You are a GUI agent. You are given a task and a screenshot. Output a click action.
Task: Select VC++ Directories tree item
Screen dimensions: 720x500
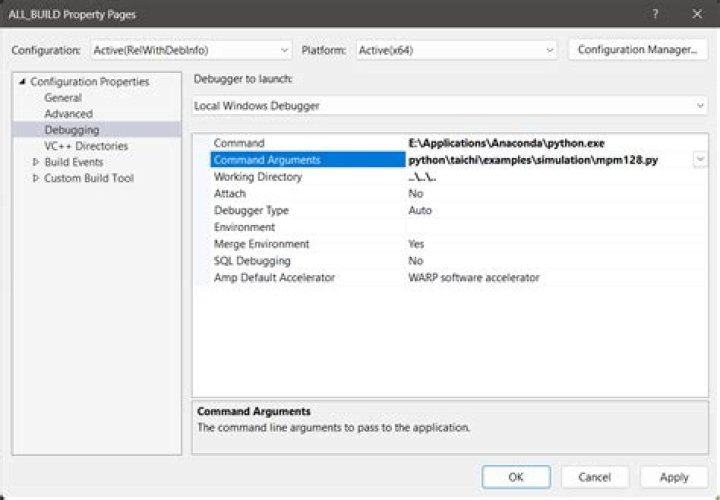[x=86, y=146]
